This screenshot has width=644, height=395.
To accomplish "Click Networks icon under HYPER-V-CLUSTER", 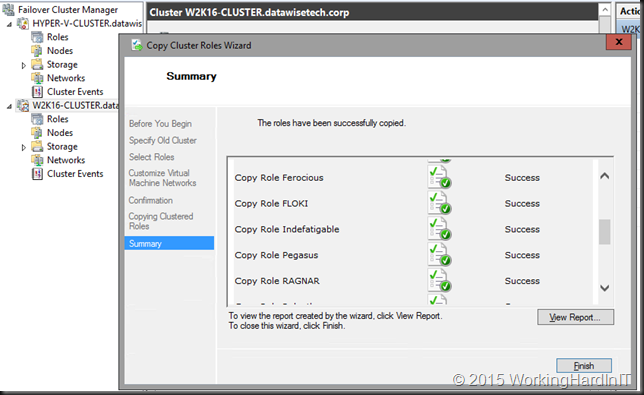I will (37, 78).
